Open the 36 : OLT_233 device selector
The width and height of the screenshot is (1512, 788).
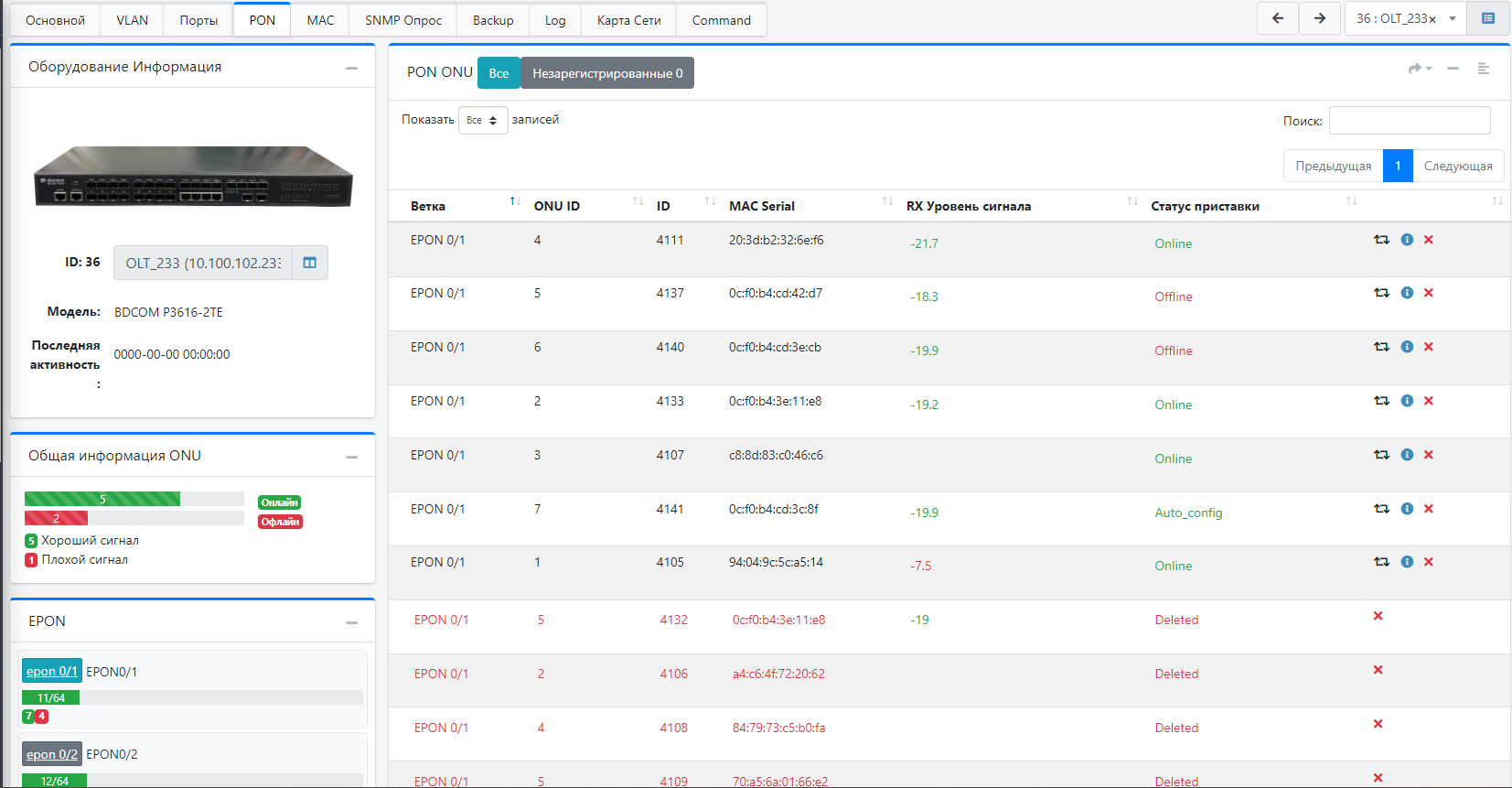(x=1404, y=18)
